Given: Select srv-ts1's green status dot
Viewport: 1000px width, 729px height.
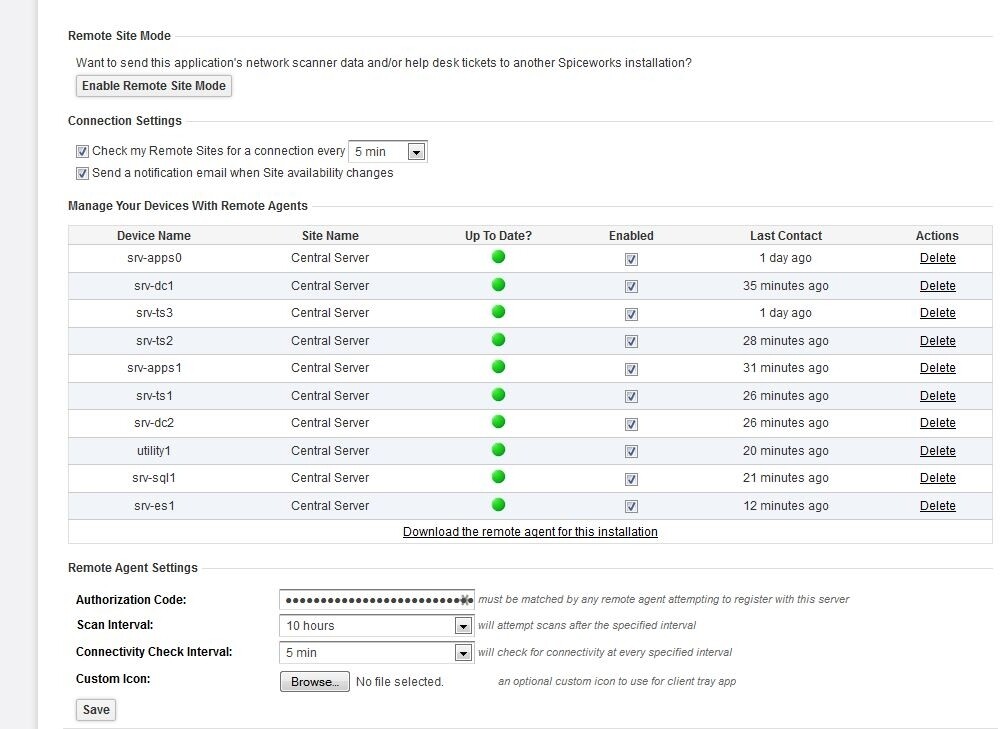Looking at the screenshot, I should point(497,395).
